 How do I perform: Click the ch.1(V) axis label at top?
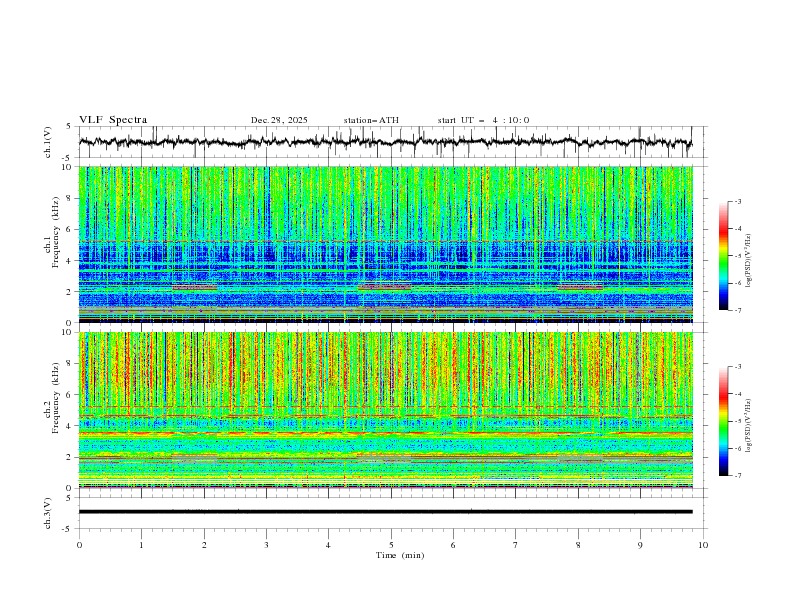tap(48, 142)
